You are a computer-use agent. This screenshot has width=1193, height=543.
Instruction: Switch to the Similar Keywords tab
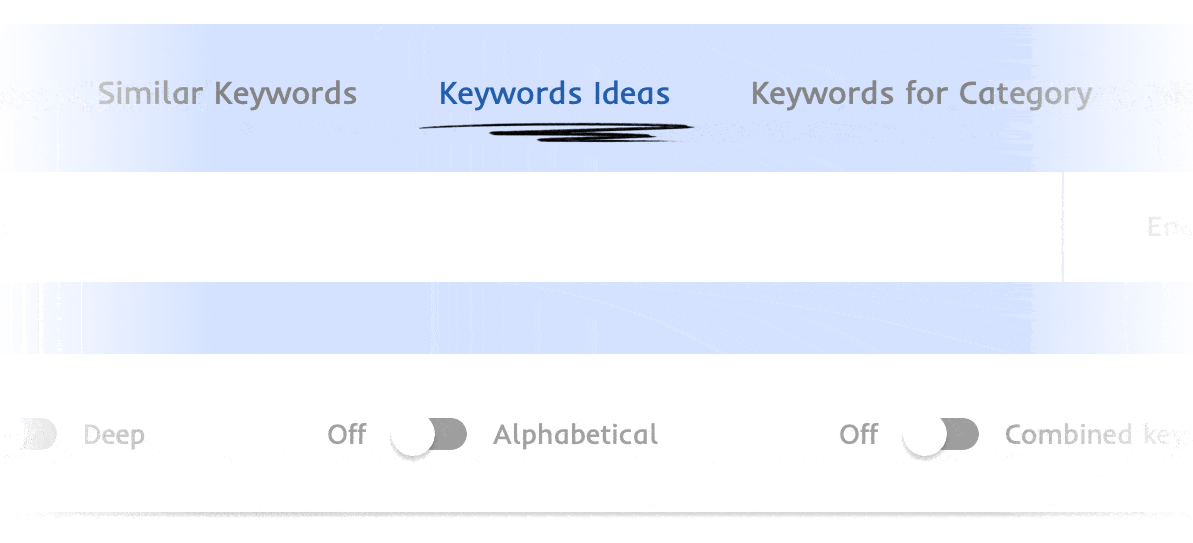pyautogui.click(x=227, y=94)
